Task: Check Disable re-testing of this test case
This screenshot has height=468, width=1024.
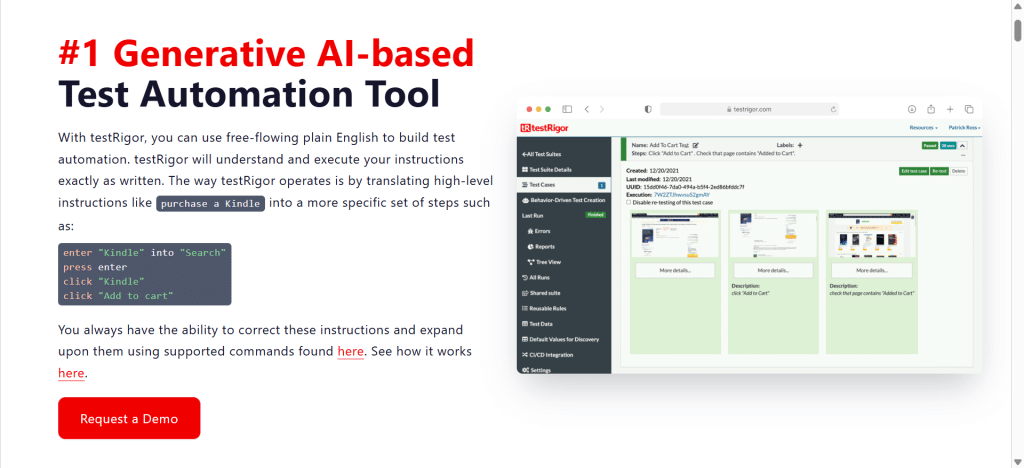Action: click(x=628, y=202)
